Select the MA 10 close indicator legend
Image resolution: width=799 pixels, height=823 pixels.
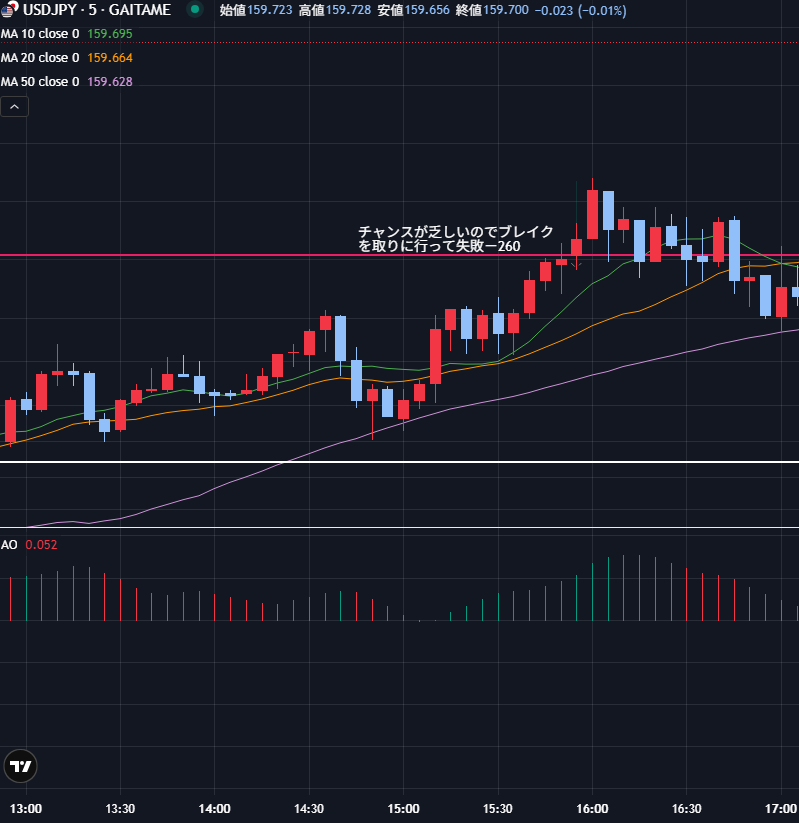pos(40,33)
